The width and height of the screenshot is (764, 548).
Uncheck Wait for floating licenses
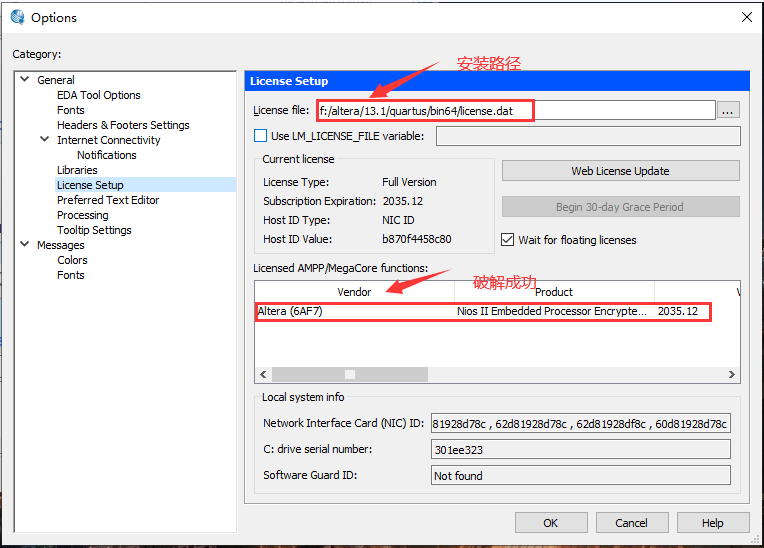point(508,240)
